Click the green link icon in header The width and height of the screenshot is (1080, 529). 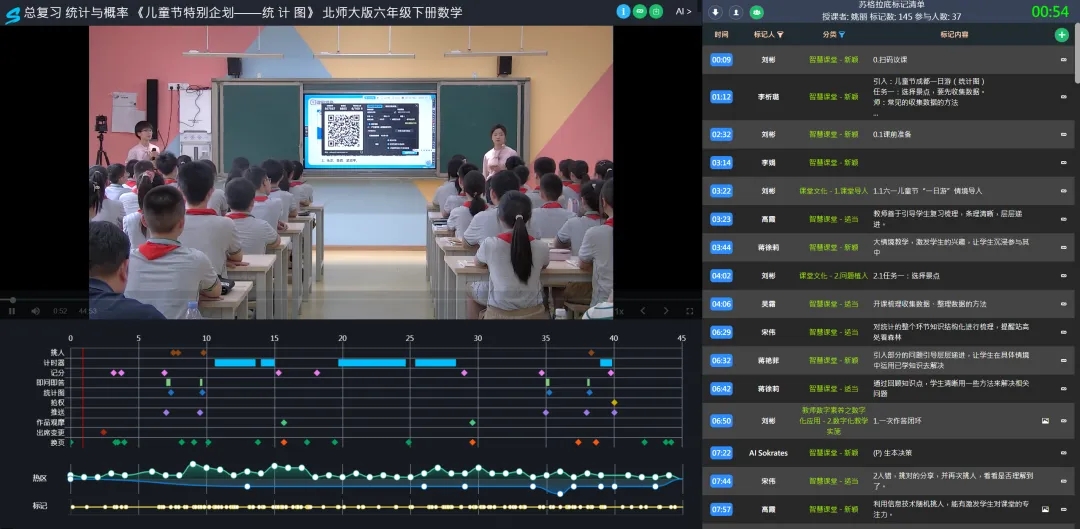639,12
